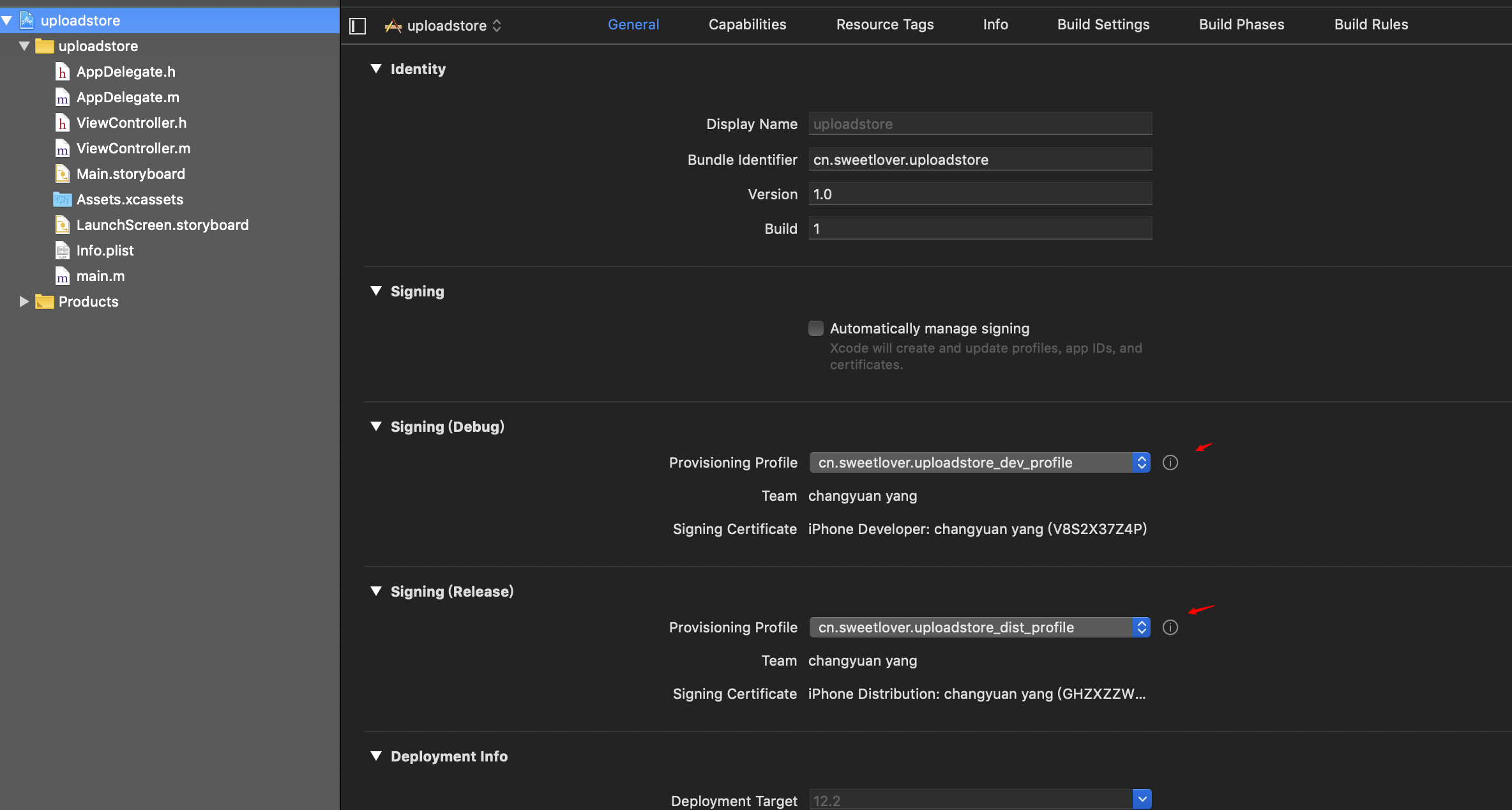Click the AppDelegate.m source file icon
1512x810 pixels.
click(x=62, y=97)
